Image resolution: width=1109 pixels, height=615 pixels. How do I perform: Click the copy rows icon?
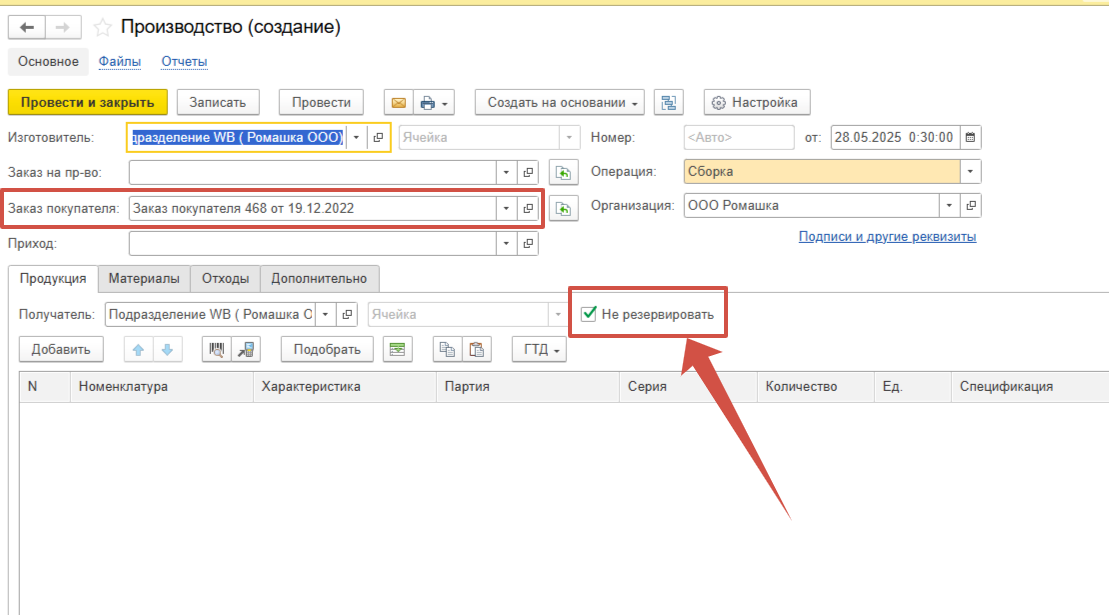point(447,349)
